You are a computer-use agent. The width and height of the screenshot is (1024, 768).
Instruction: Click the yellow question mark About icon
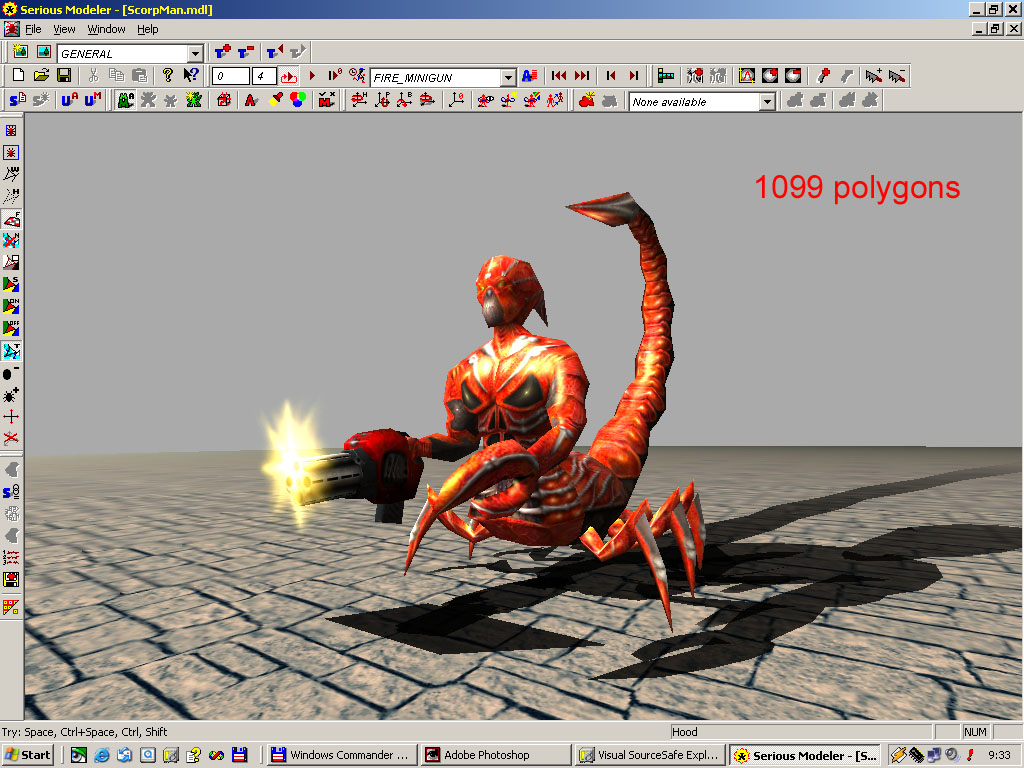[x=168, y=76]
